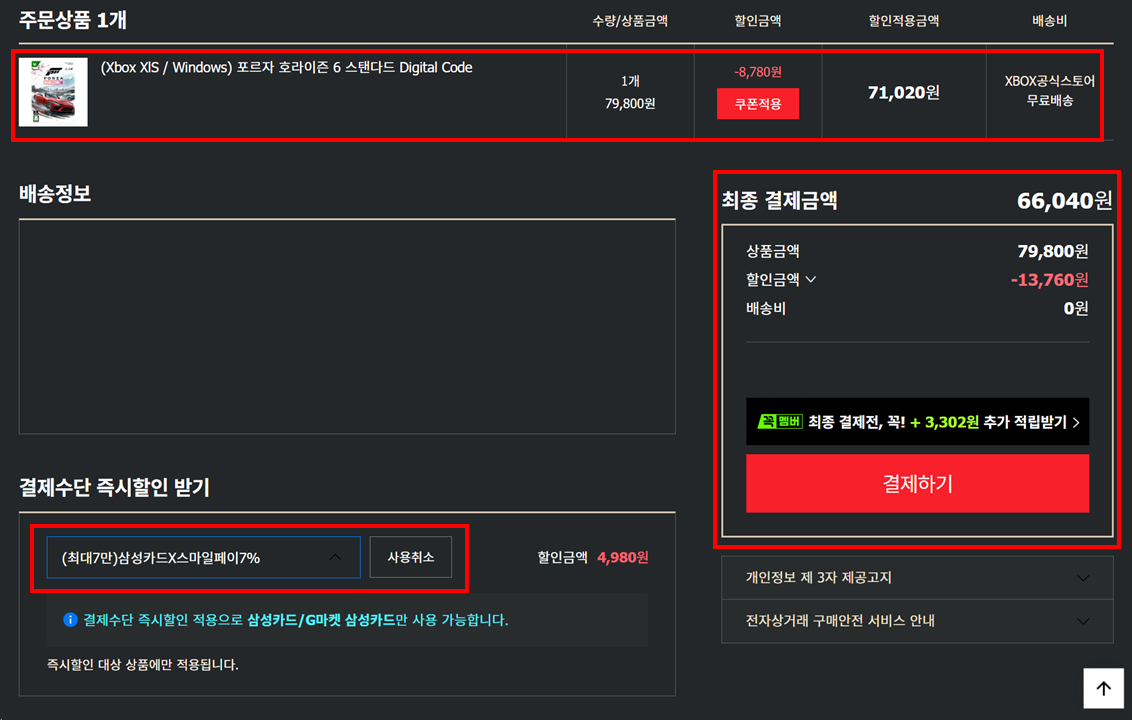Click the 수량/상품금액 column header
1132x720 pixels.
click(x=630, y=21)
